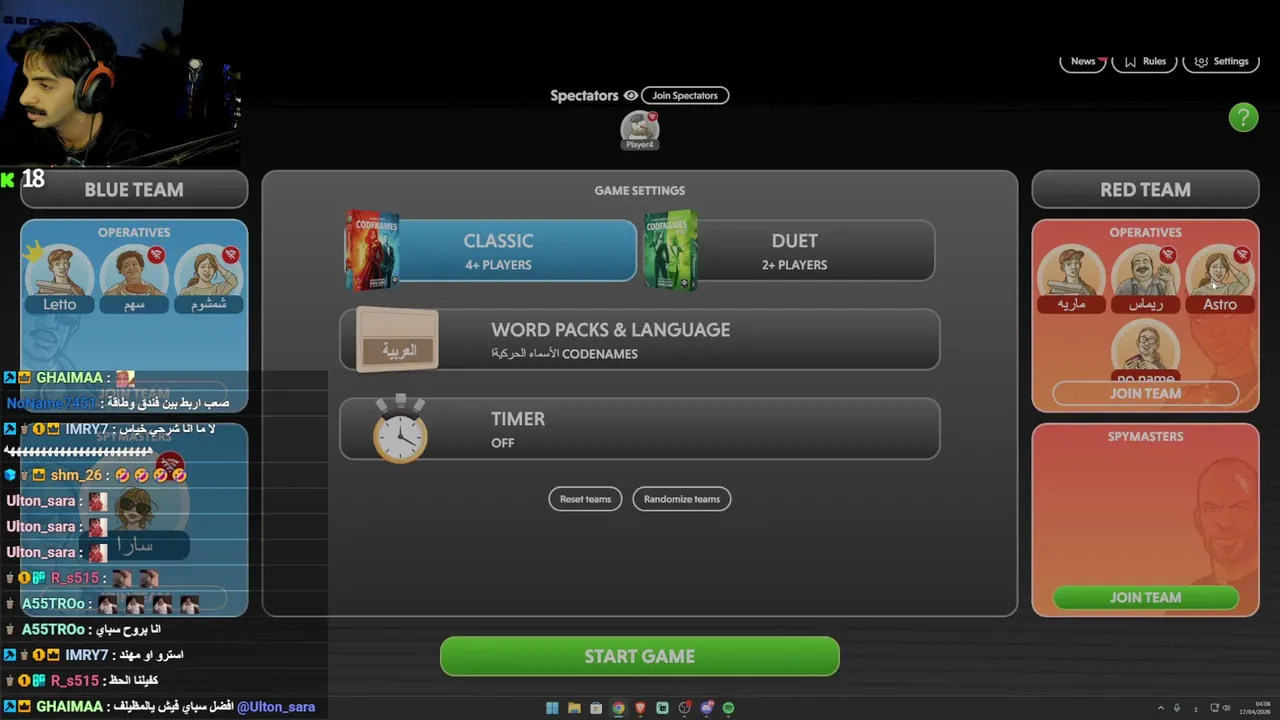The image size is (1280, 720).
Task: Click the offline badge on سهم avatar
Action: [157, 255]
